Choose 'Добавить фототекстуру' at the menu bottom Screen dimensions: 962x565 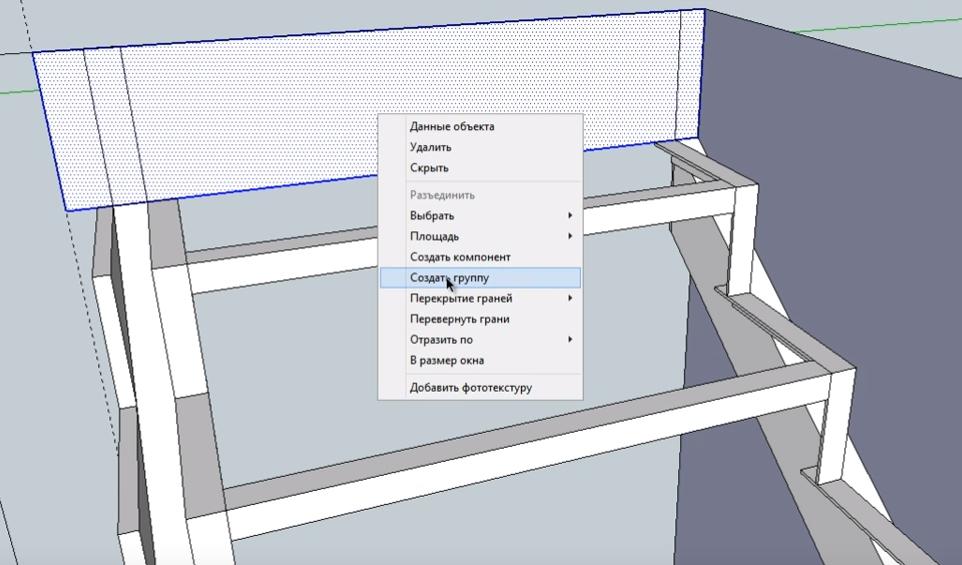pos(470,387)
